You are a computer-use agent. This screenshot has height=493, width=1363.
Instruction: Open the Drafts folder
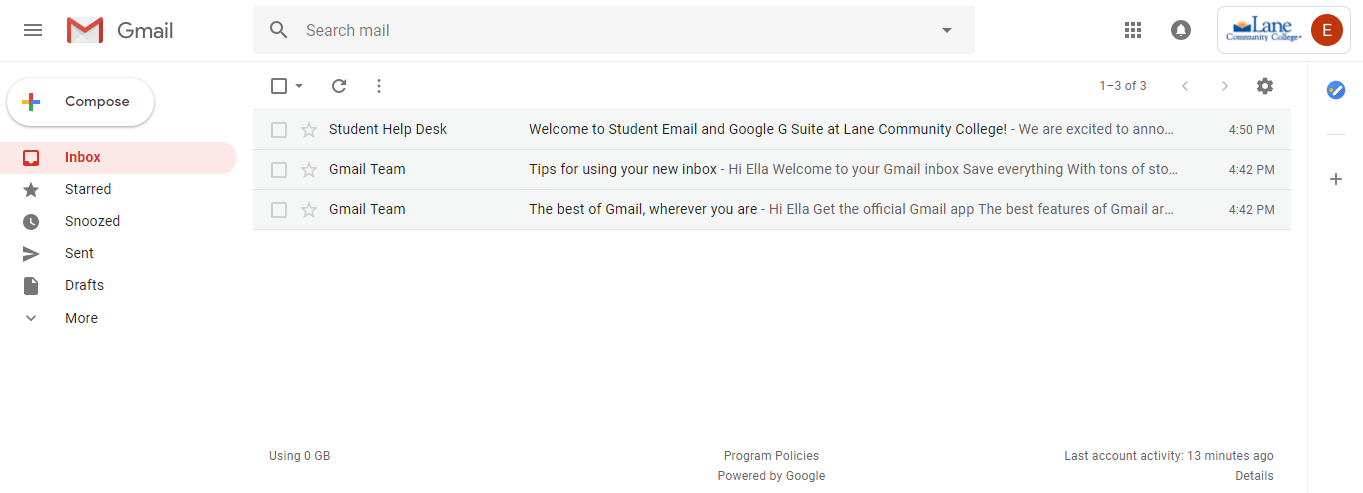point(84,285)
